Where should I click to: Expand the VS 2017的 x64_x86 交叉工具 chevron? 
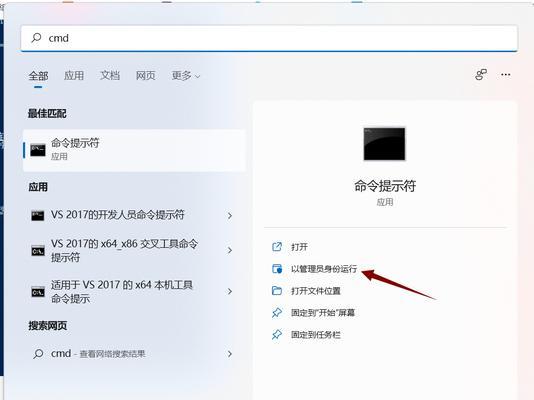[x=230, y=251]
